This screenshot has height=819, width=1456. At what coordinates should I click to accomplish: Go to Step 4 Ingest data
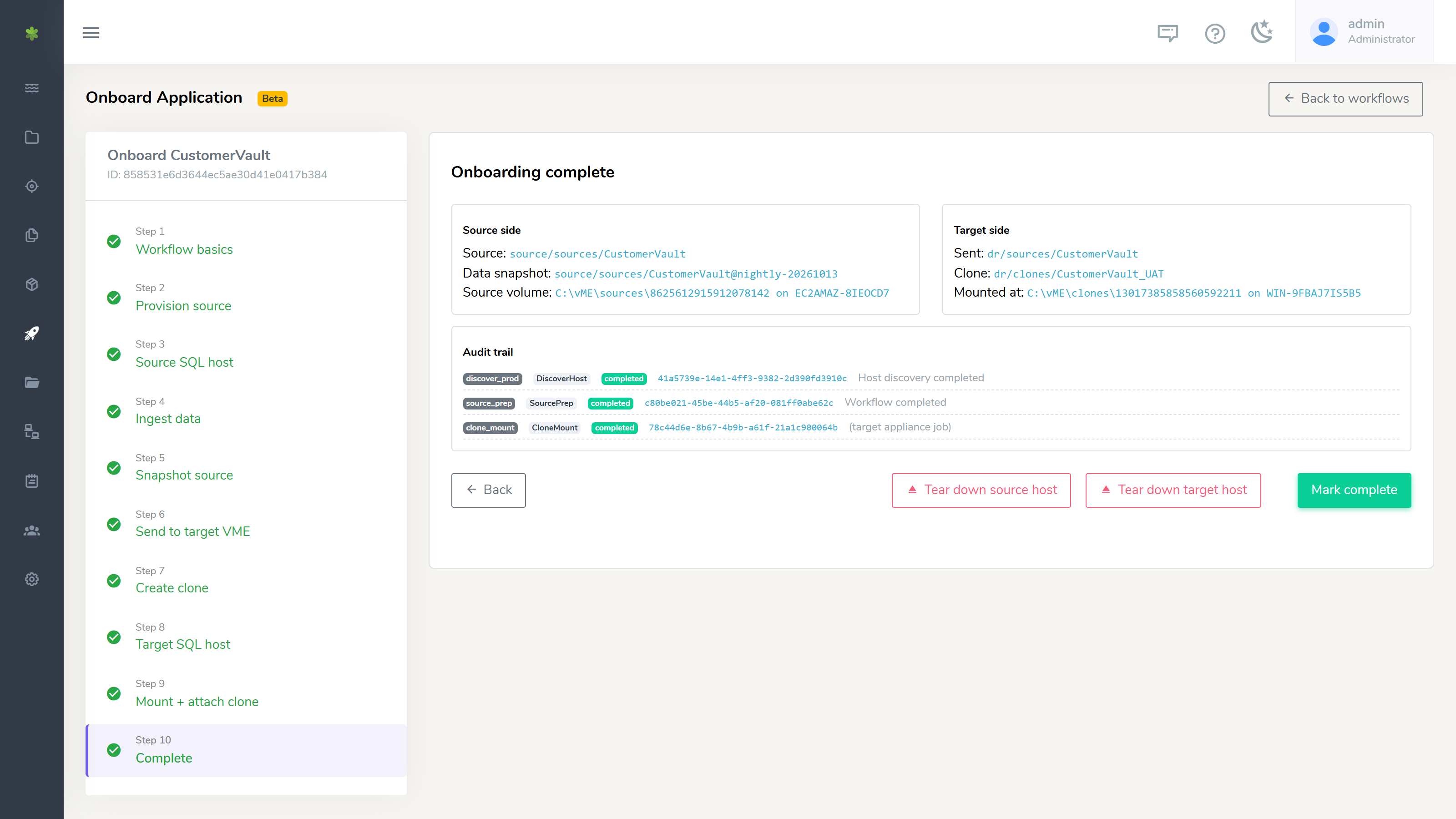coord(246,411)
